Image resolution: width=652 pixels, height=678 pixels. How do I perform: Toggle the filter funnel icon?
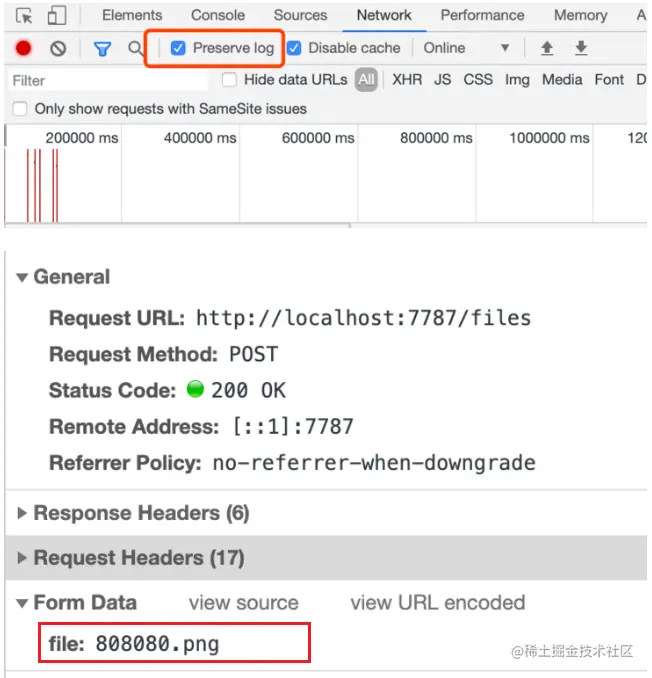click(x=102, y=48)
